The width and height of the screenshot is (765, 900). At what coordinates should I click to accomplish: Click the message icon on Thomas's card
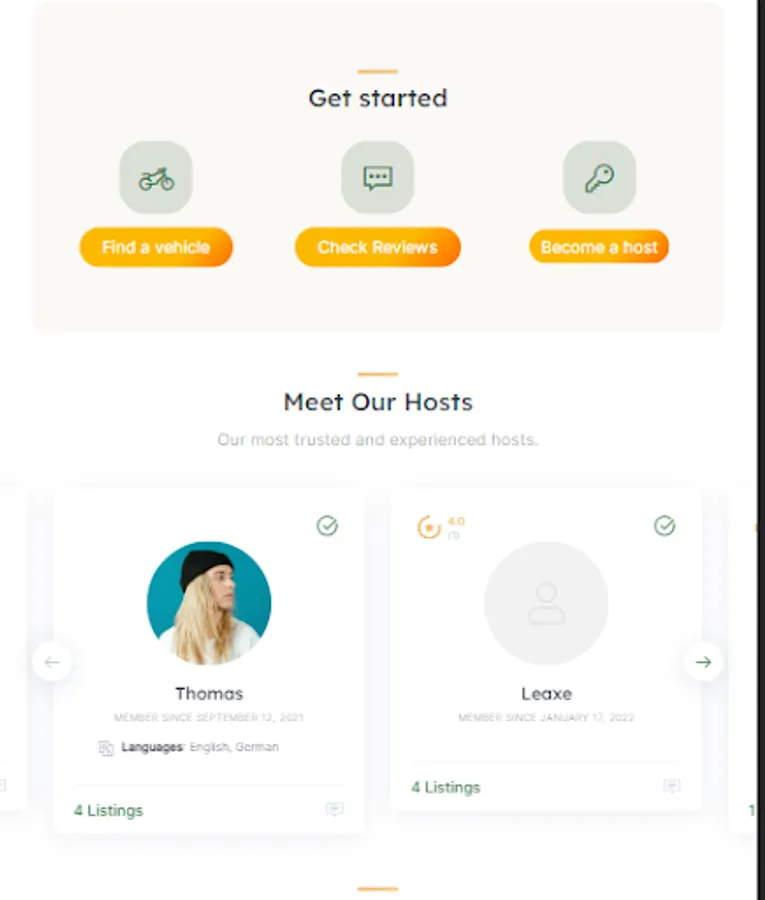click(335, 809)
